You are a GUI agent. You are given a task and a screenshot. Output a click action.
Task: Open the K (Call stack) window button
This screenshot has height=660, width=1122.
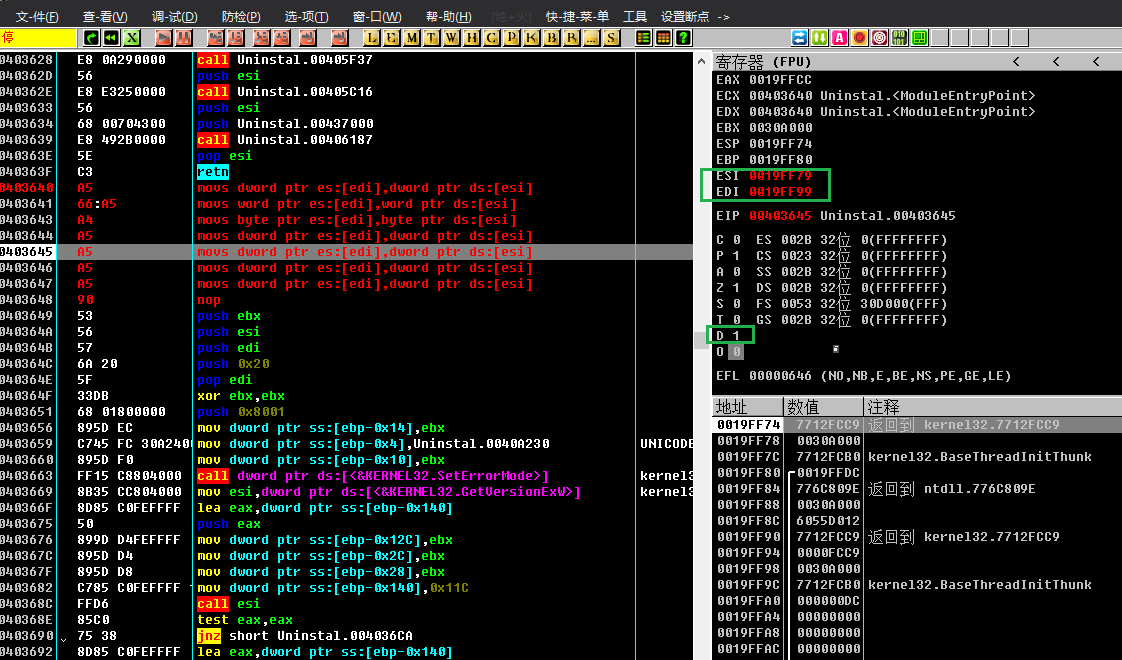click(532, 38)
